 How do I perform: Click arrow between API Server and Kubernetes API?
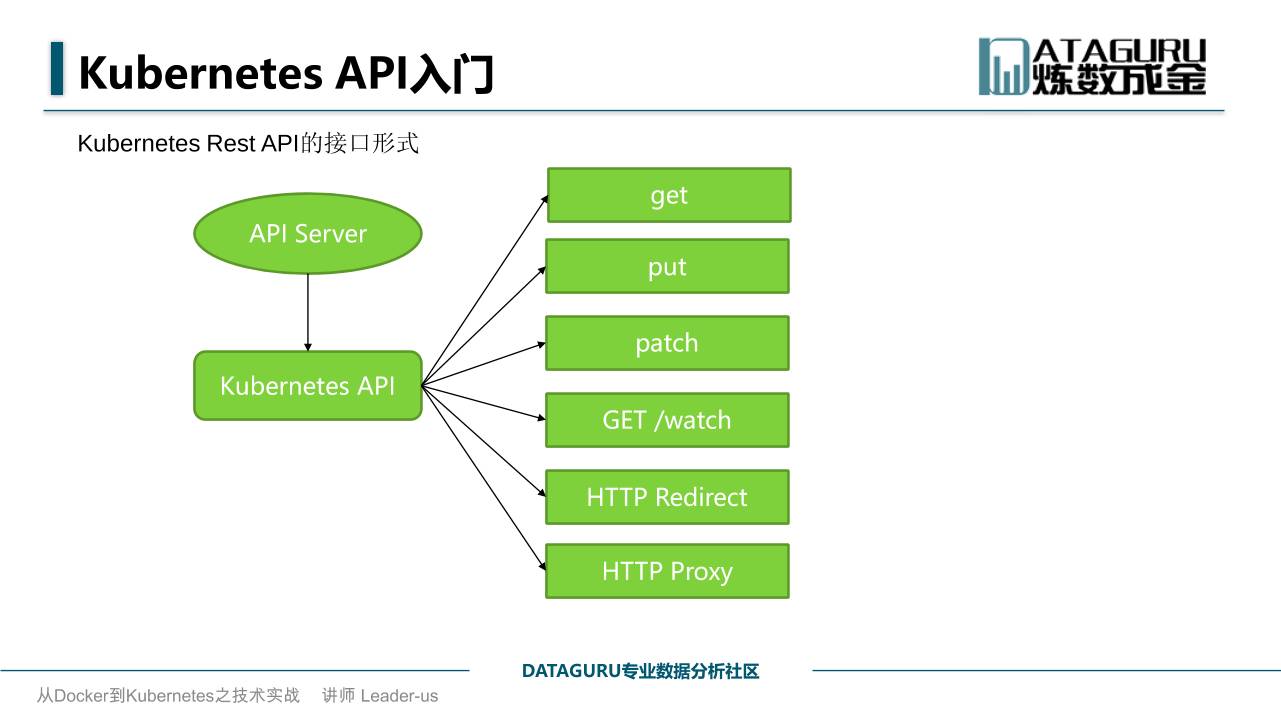click(307, 312)
